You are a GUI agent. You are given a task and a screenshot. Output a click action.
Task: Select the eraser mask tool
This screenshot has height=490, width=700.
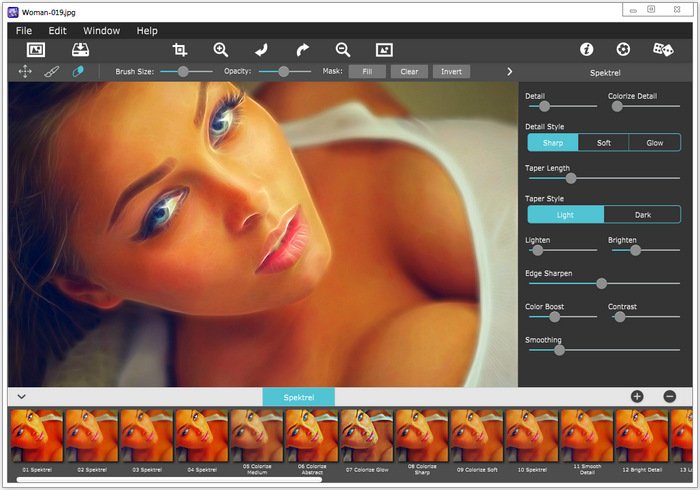(x=78, y=71)
